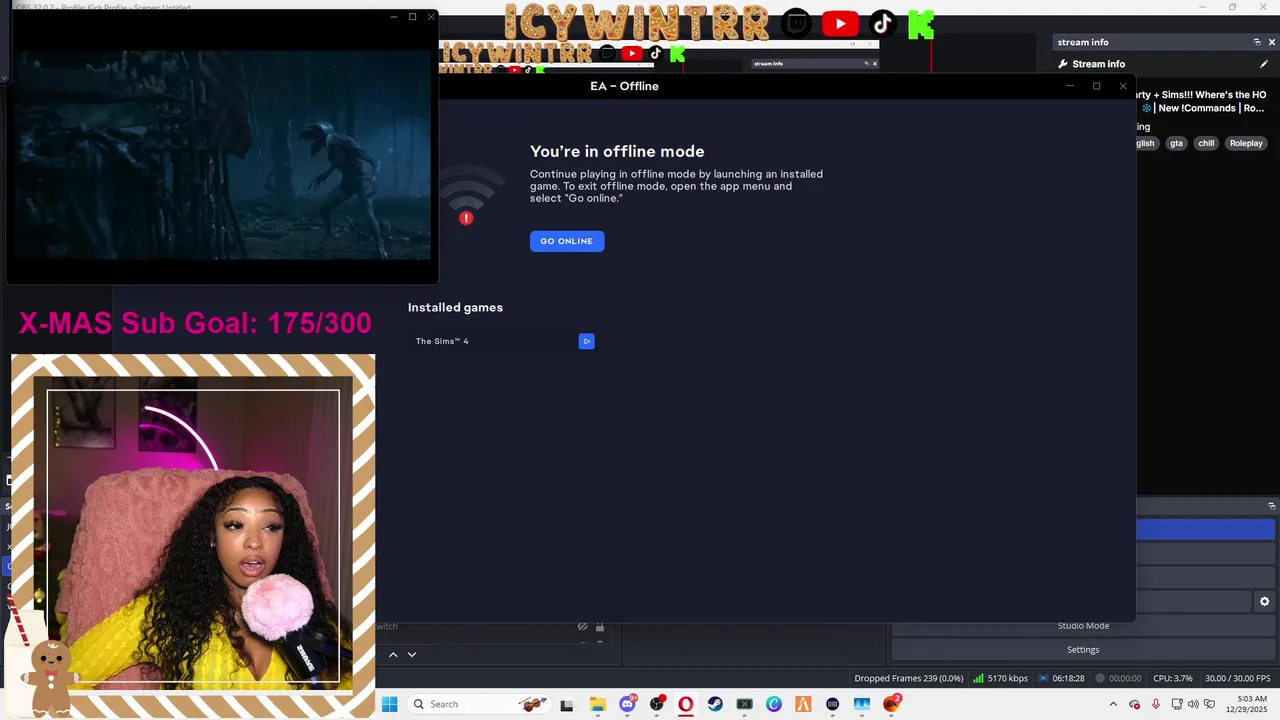Viewport: 1280px width, 720px height.
Task: Close the OBS preview projector window
Action: coord(431,17)
